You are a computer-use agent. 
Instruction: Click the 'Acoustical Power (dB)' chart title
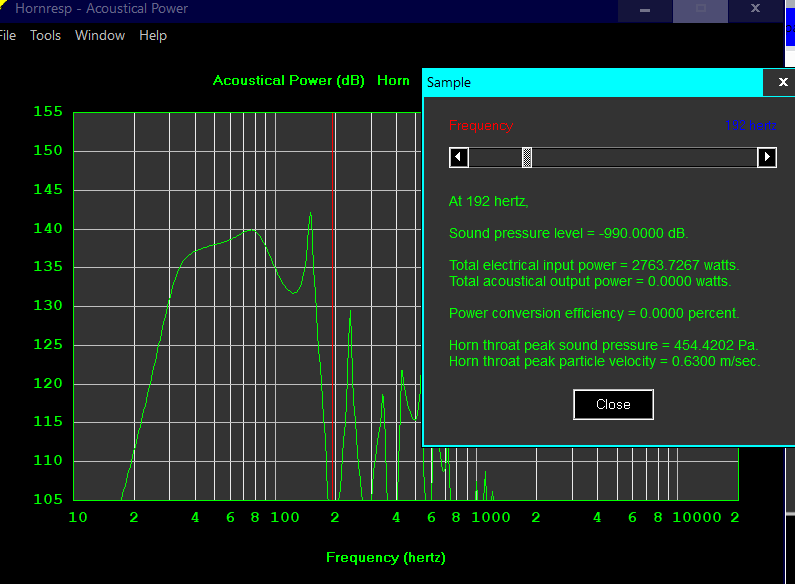pyautogui.click(x=288, y=81)
